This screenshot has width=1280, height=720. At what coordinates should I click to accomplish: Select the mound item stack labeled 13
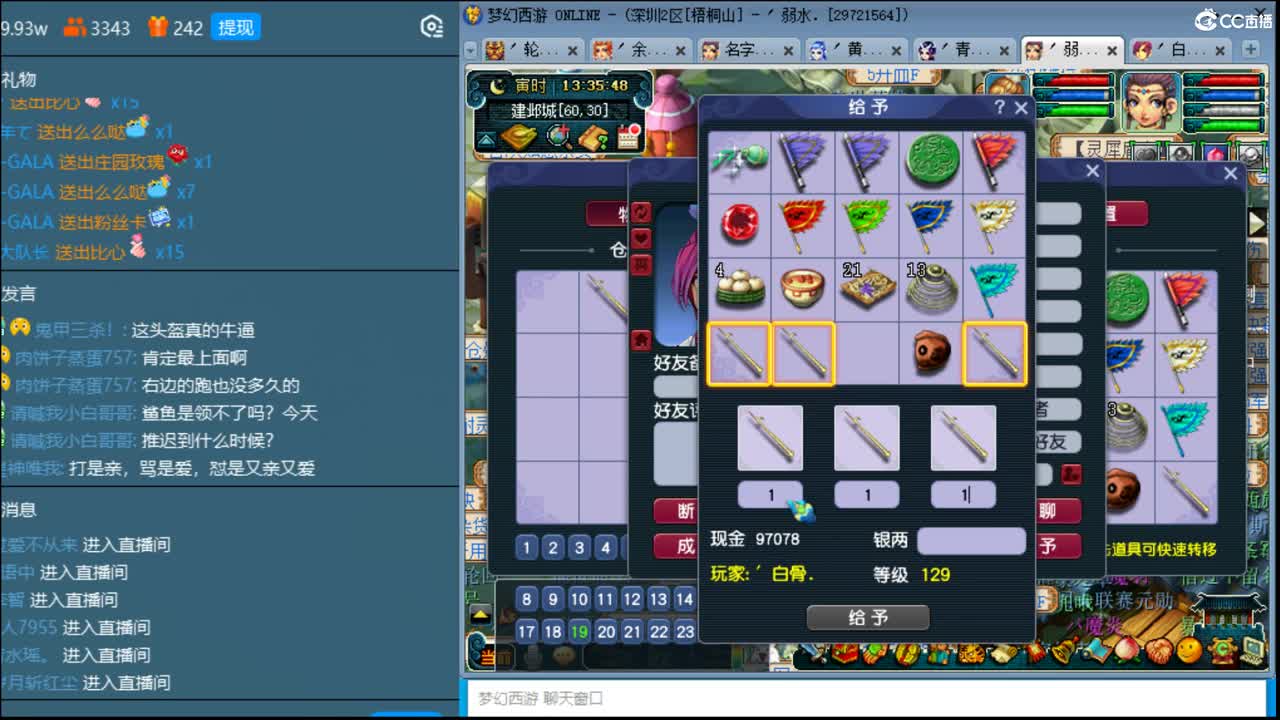930,289
